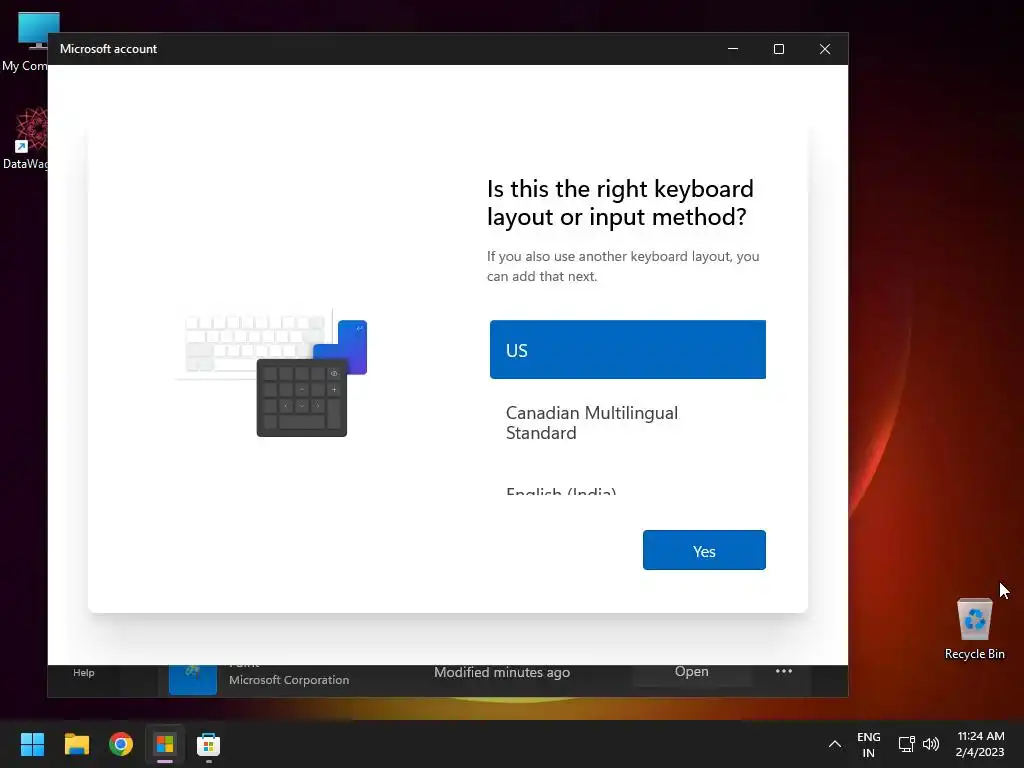Launch Google Chrome from taskbar
The image size is (1024, 768).
click(121, 744)
